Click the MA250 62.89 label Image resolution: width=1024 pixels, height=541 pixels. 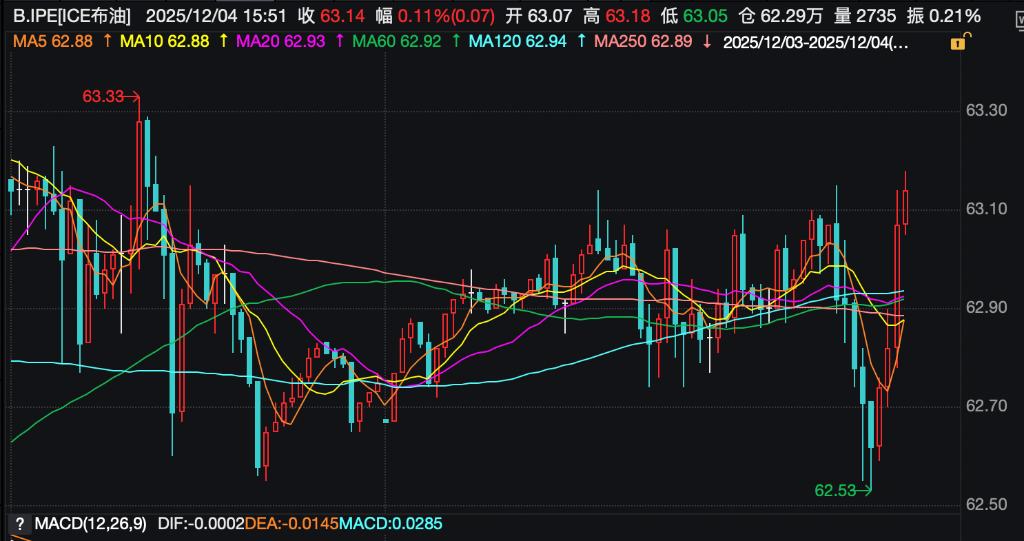[x=645, y=41]
